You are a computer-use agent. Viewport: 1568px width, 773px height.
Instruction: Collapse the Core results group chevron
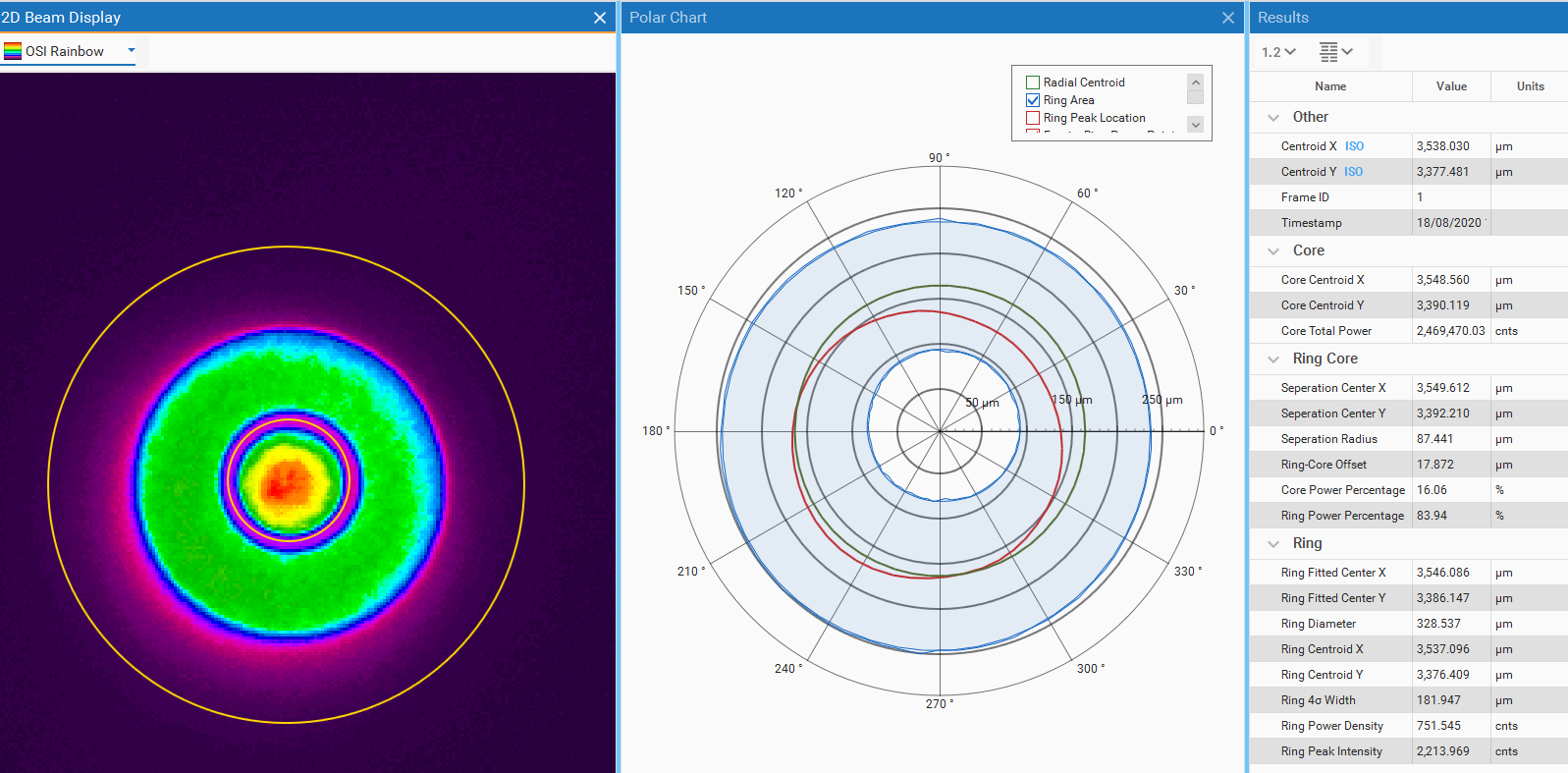tap(1273, 251)
